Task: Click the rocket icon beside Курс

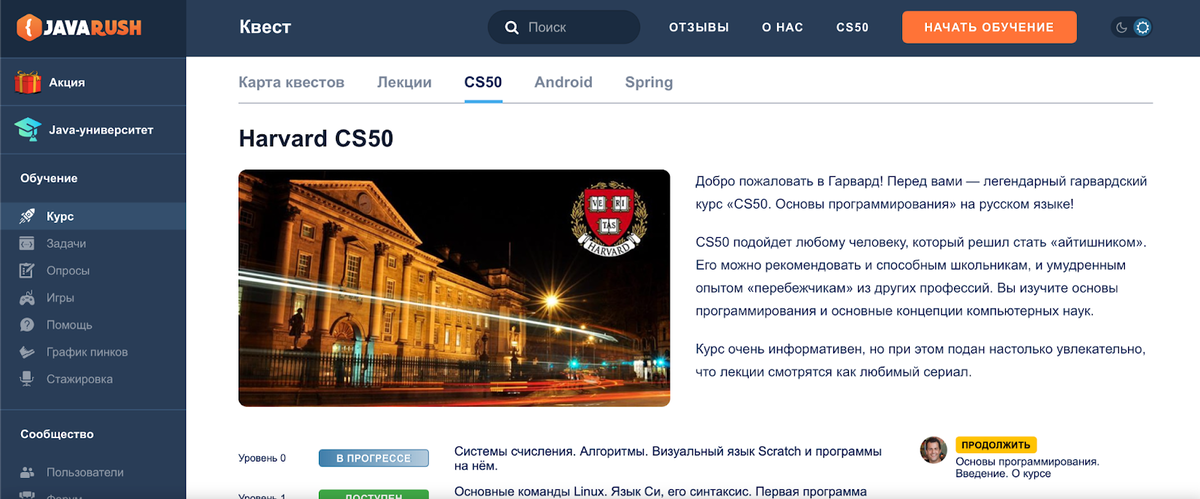Action: coord(27,216)
